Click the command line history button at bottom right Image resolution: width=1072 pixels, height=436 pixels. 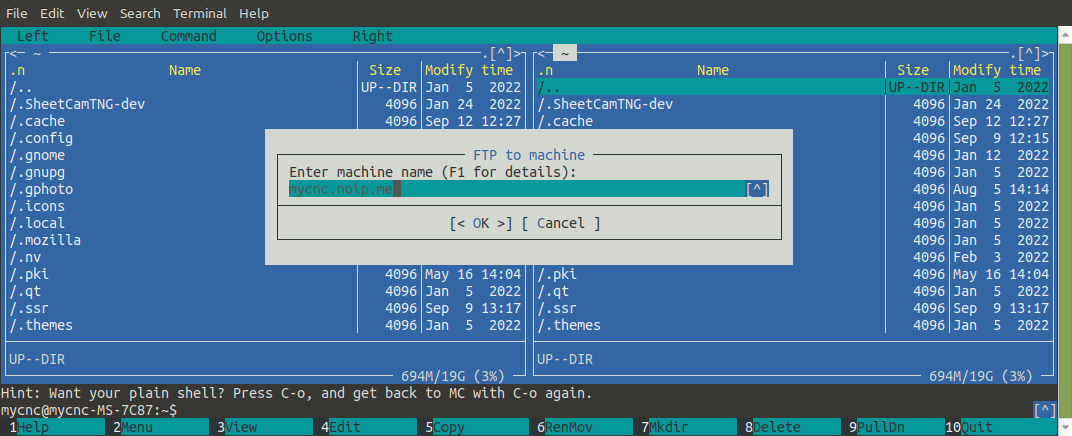pos(1045,410)
